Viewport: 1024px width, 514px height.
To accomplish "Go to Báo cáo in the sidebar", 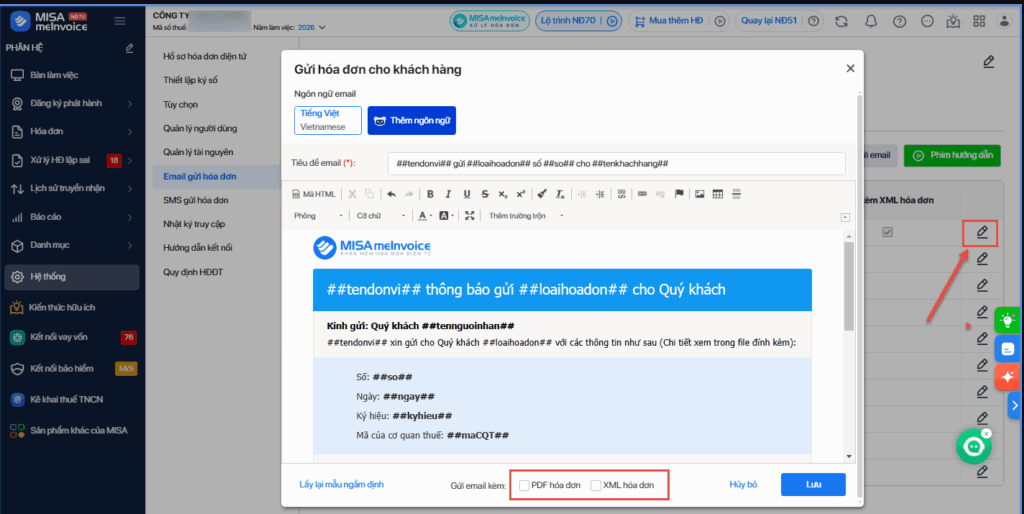I will 46,216.
